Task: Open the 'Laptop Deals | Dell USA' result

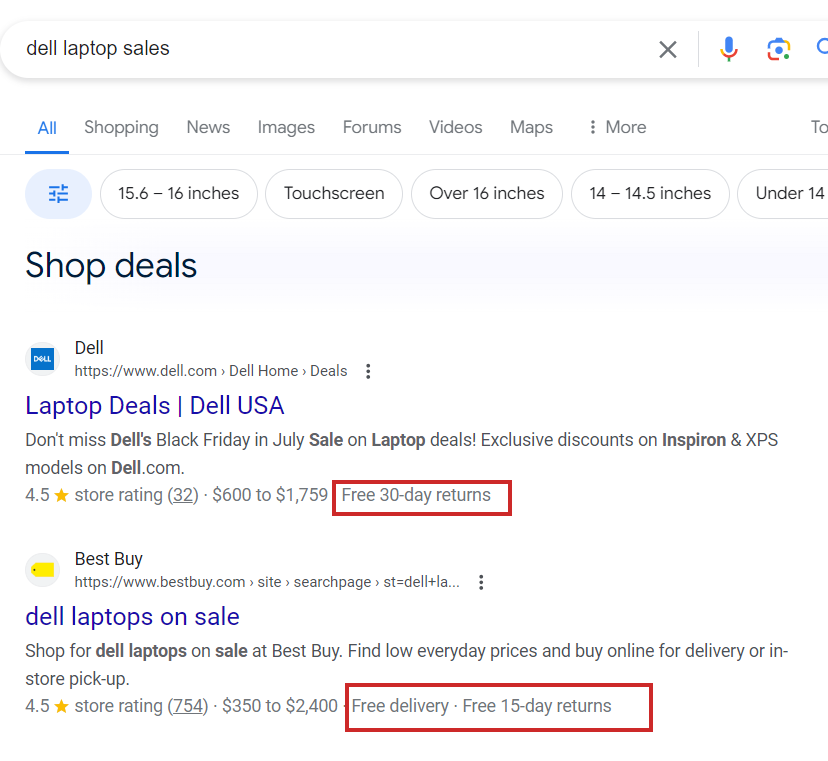Action: tap(155, 406)
